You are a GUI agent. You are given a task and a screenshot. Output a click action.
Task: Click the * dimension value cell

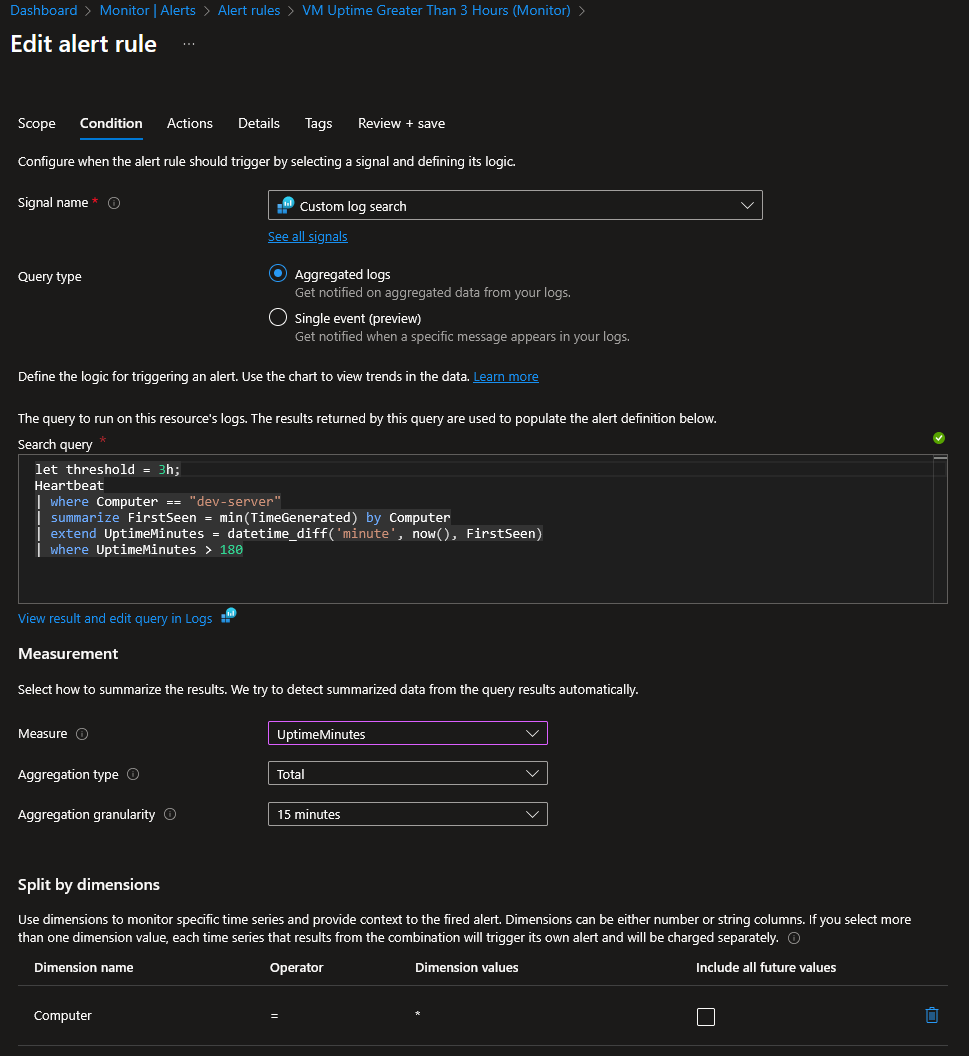coord(417,1014)
